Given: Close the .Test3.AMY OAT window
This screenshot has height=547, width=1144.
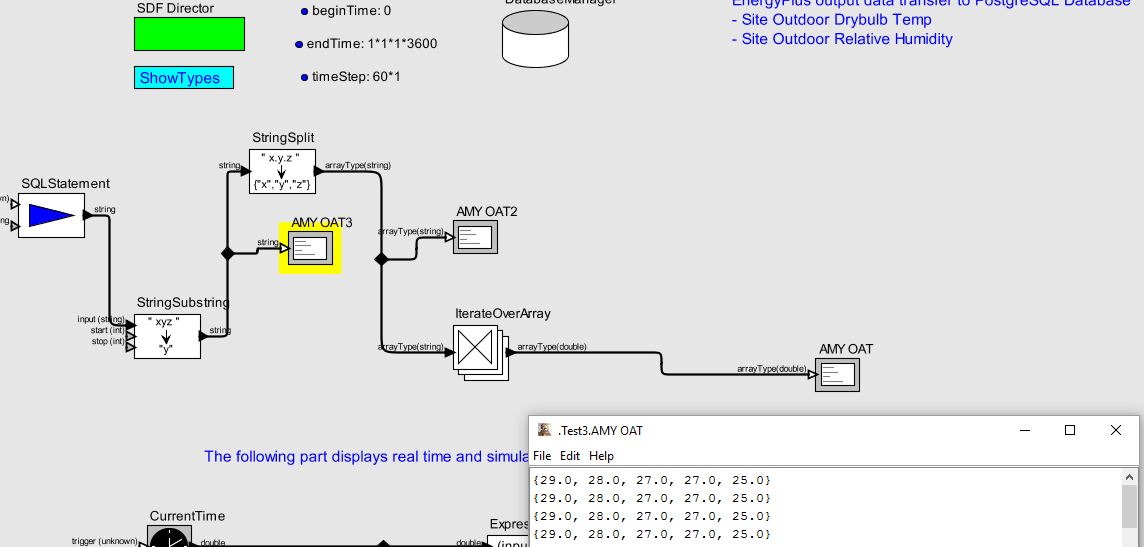Looking at the screenshot, I should click(1116, 430).
